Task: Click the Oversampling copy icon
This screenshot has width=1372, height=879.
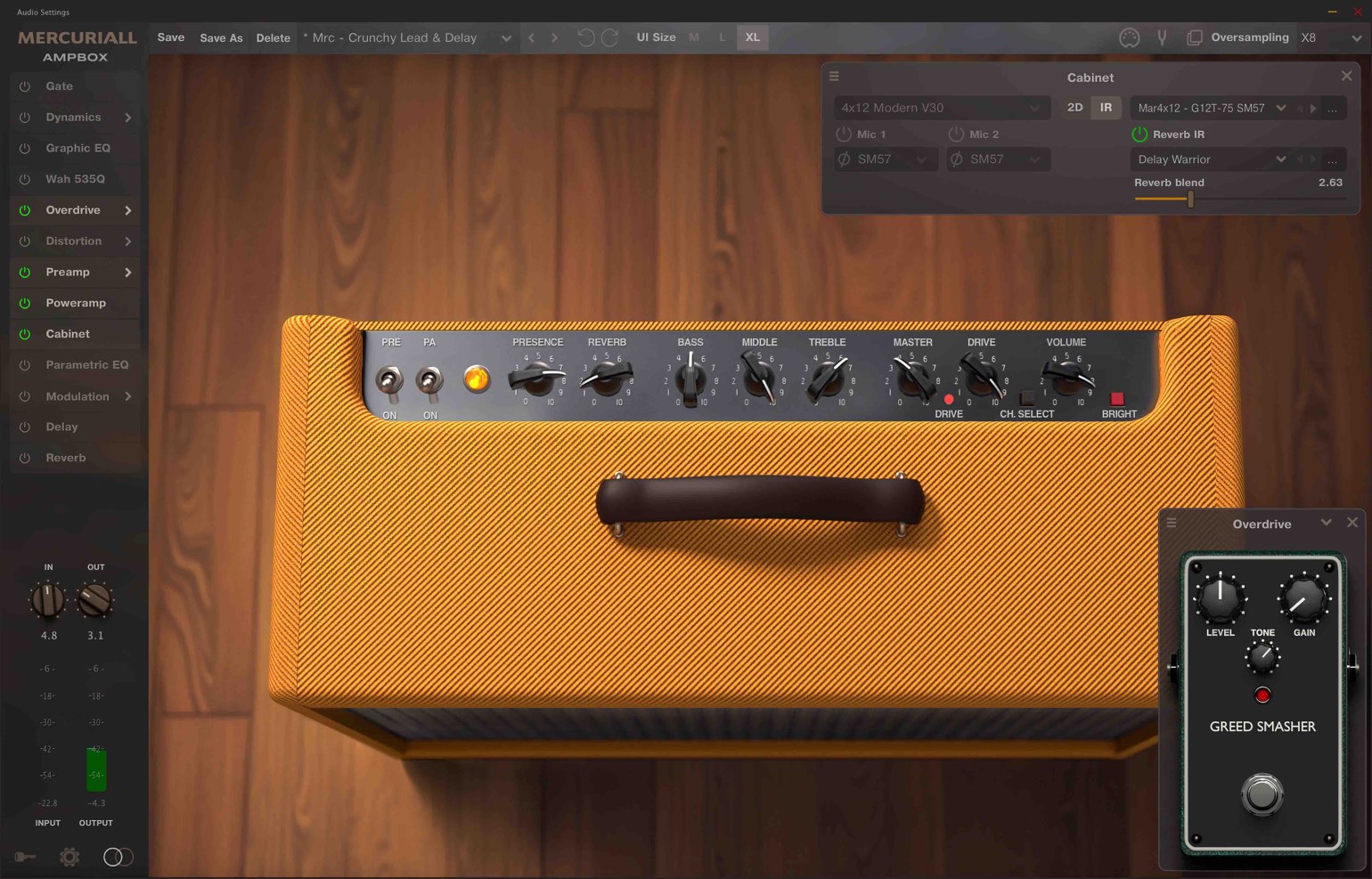Action: (1195, 37)
